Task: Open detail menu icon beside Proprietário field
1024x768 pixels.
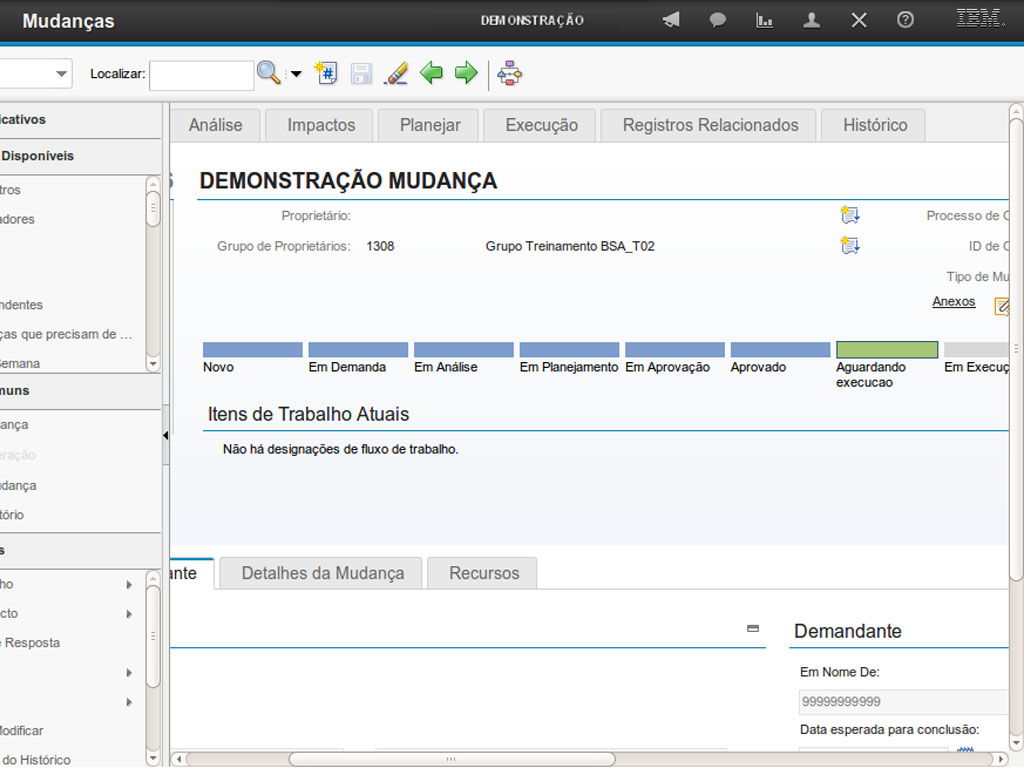Action: tap(850, 215)
